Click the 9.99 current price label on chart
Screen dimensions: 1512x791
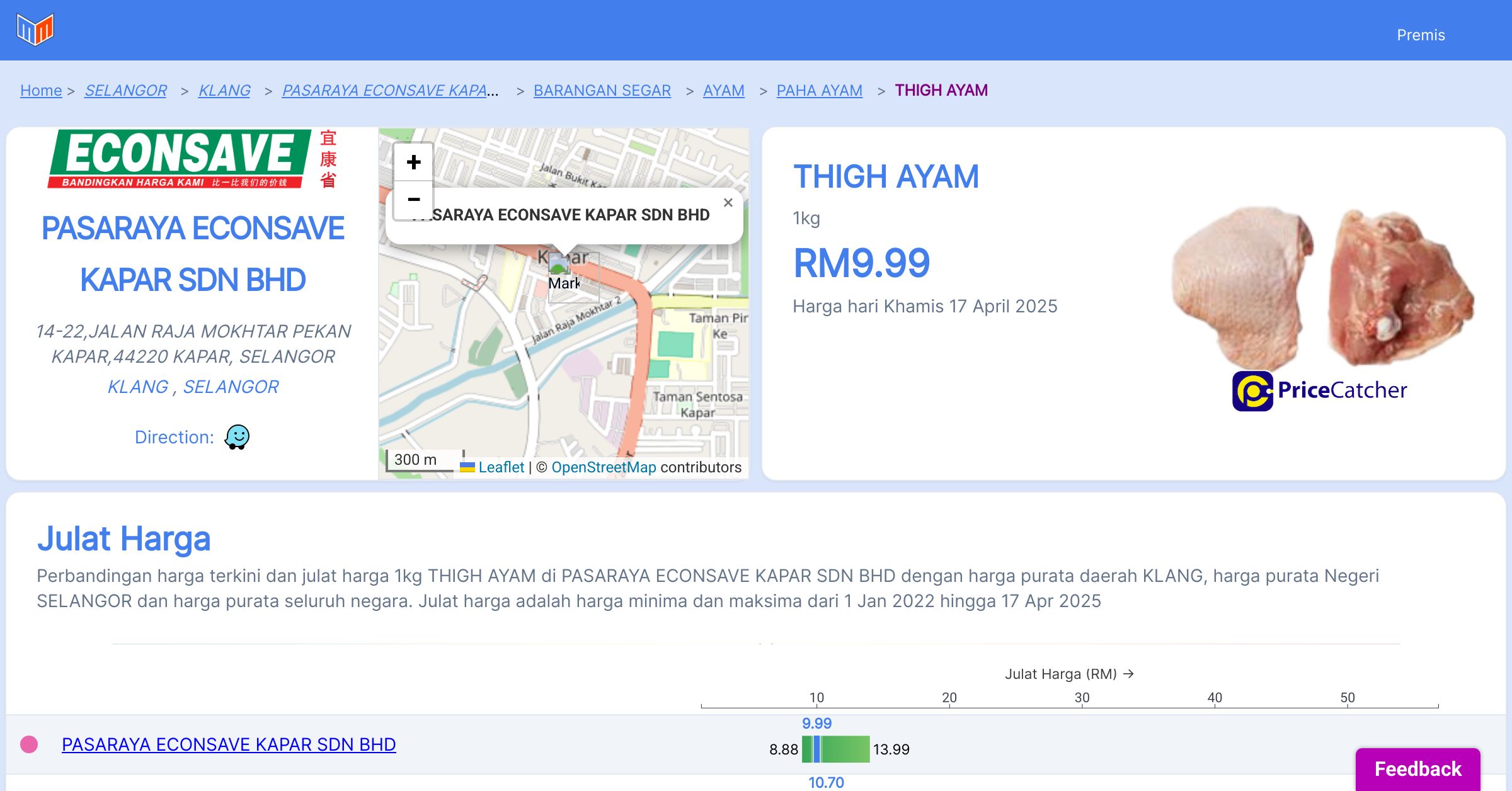[816, 724]
